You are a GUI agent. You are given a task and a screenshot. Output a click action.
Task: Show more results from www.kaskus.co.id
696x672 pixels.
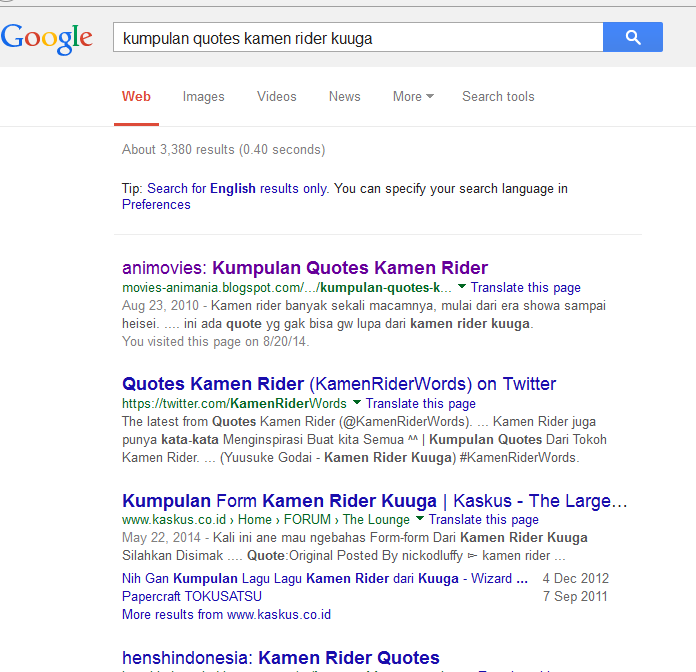click(226, 615)
